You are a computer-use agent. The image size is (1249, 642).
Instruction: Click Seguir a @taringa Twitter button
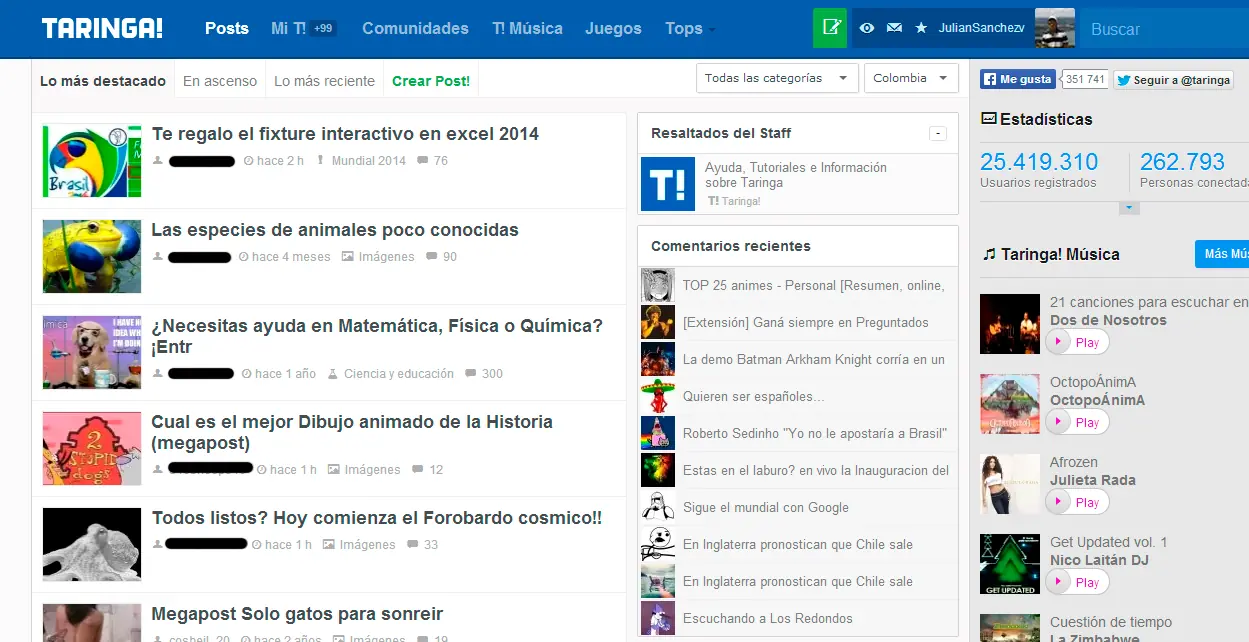point(1174,80)
